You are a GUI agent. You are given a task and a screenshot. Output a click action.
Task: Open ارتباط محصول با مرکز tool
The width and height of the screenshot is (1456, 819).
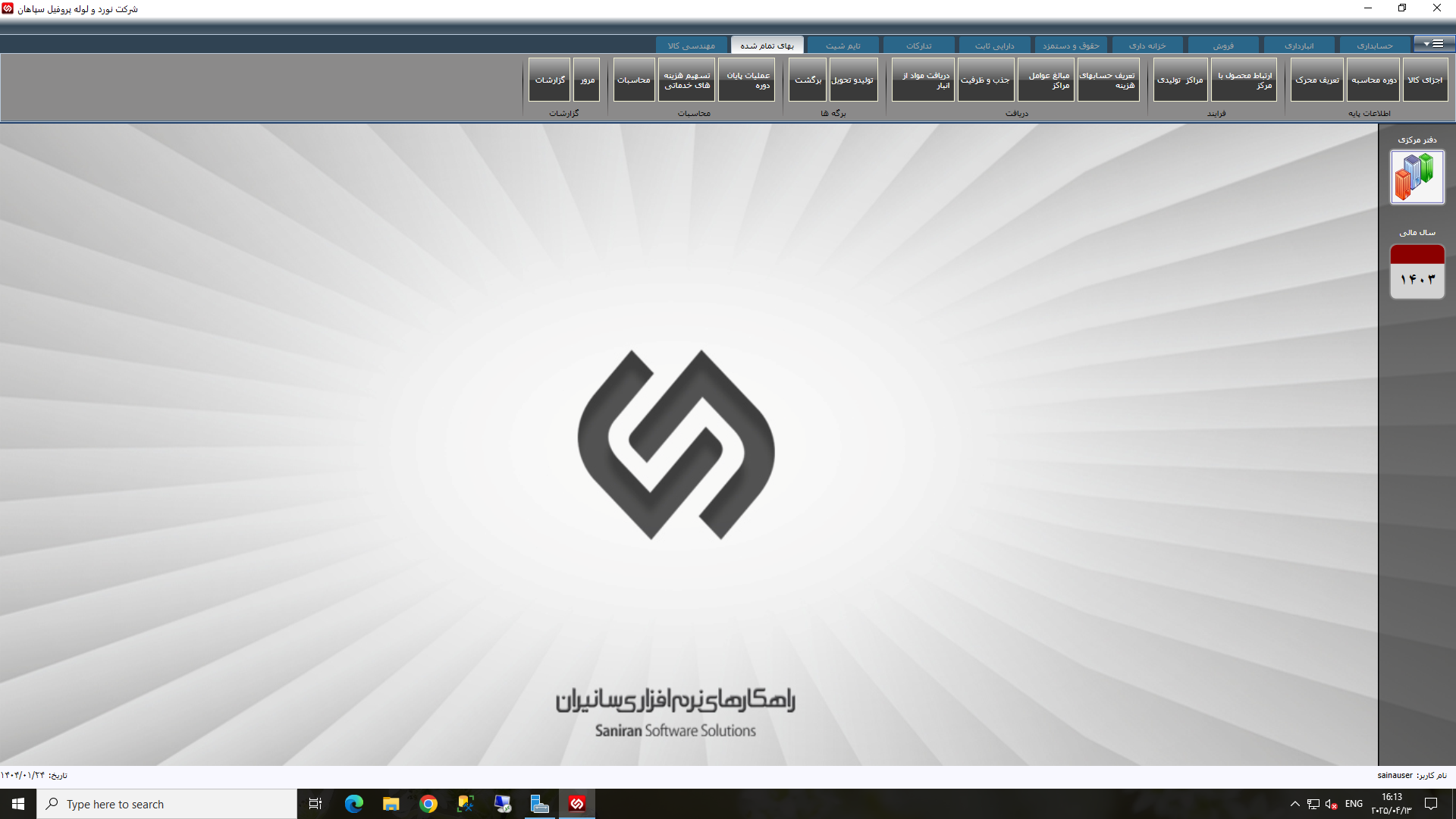(1244, 79)
